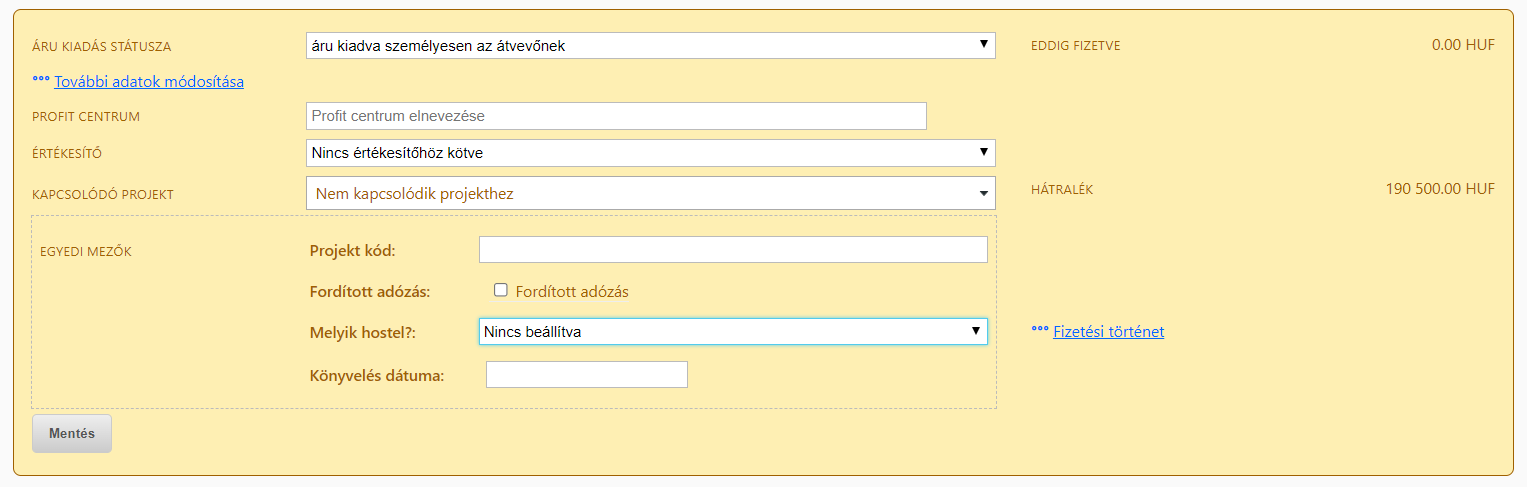
Task: Save with the Mentés button
Action: click(x=72, y=434)
